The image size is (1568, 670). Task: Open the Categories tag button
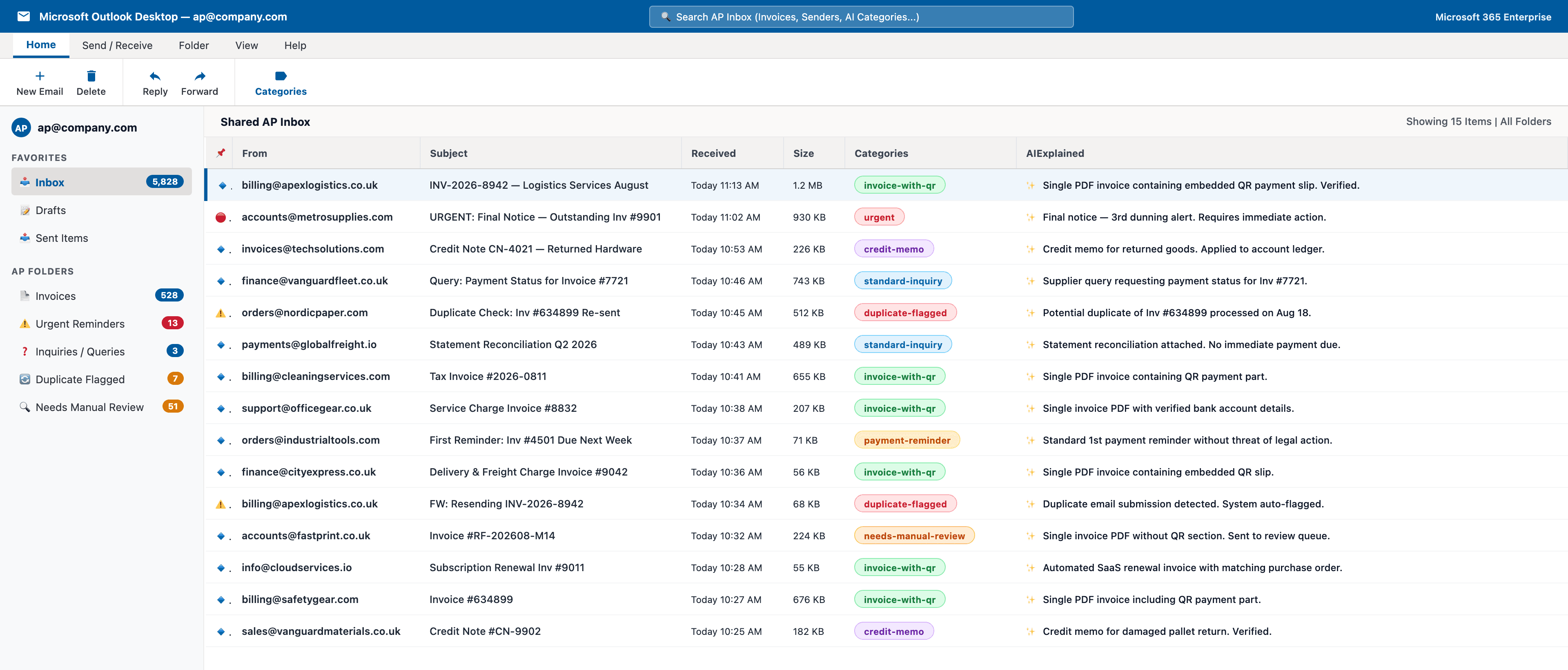[281, 83]
